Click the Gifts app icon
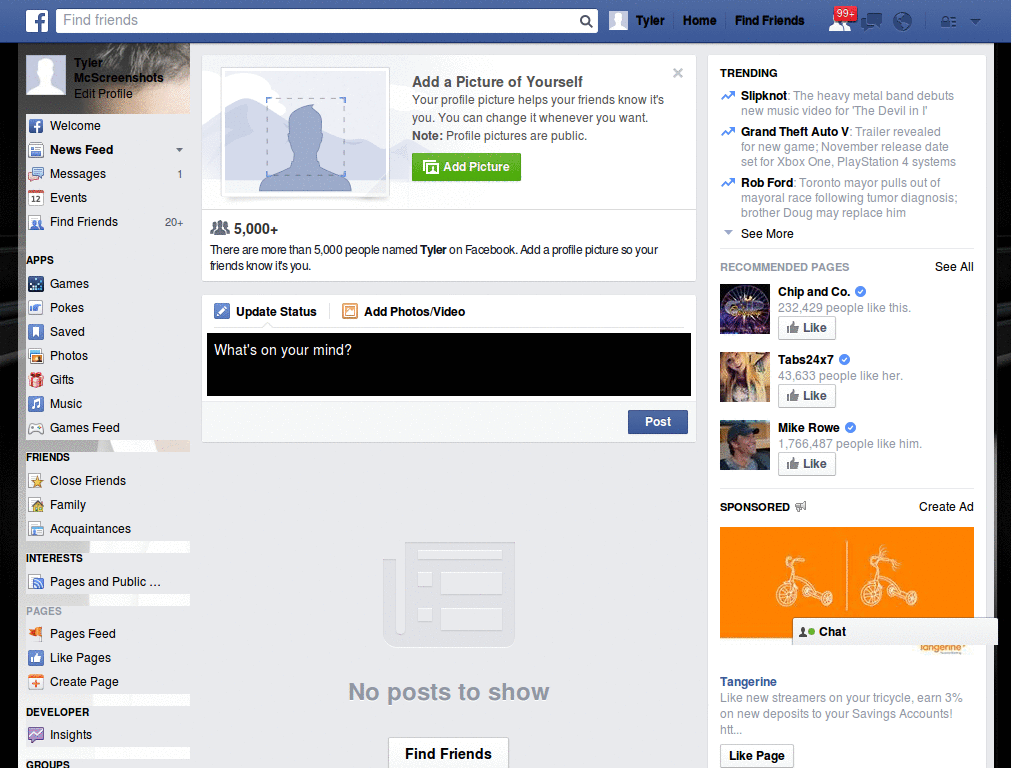The image size is (1024, 768). (x=36, y=380)
